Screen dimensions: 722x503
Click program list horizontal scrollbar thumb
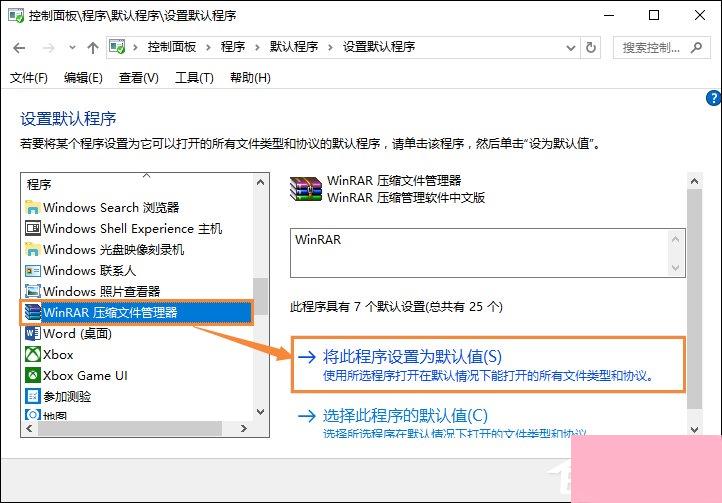point(130,428)
